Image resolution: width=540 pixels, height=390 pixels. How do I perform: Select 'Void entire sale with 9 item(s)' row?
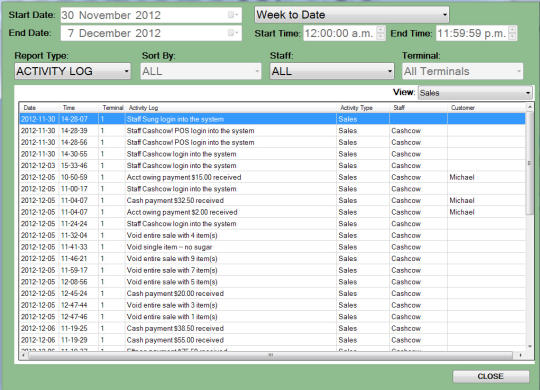(272, 259)
